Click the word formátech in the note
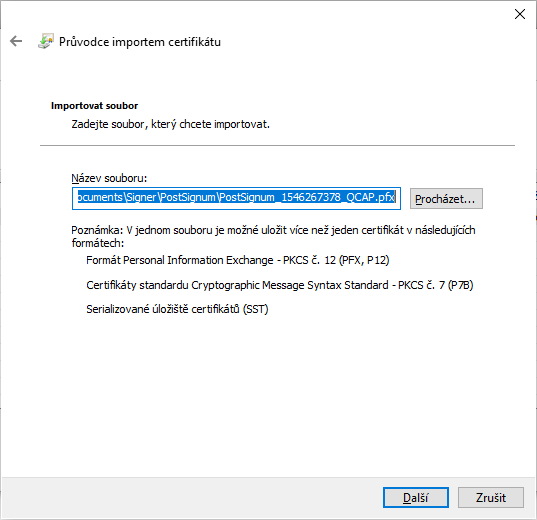Viewport: 537px width, 520px height. tap(98, 243)
